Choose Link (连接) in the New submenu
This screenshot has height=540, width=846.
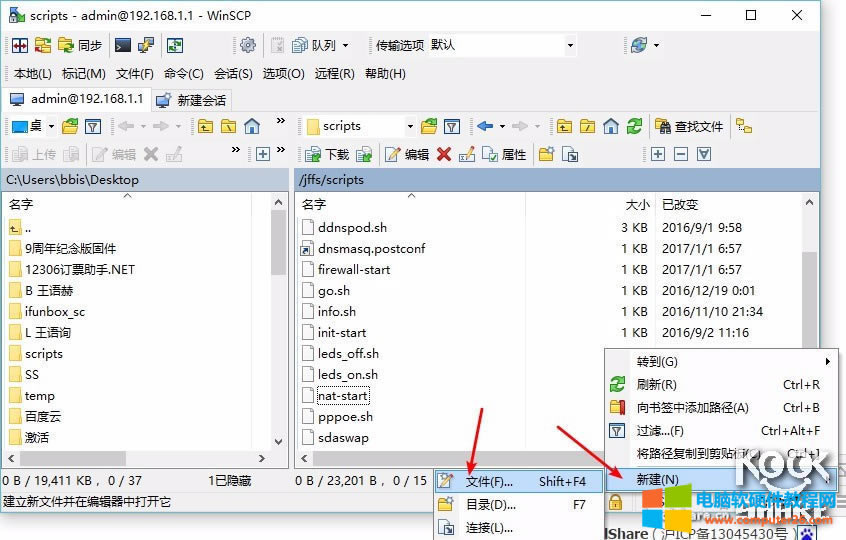pyautogui.click(x=519, y=528)
